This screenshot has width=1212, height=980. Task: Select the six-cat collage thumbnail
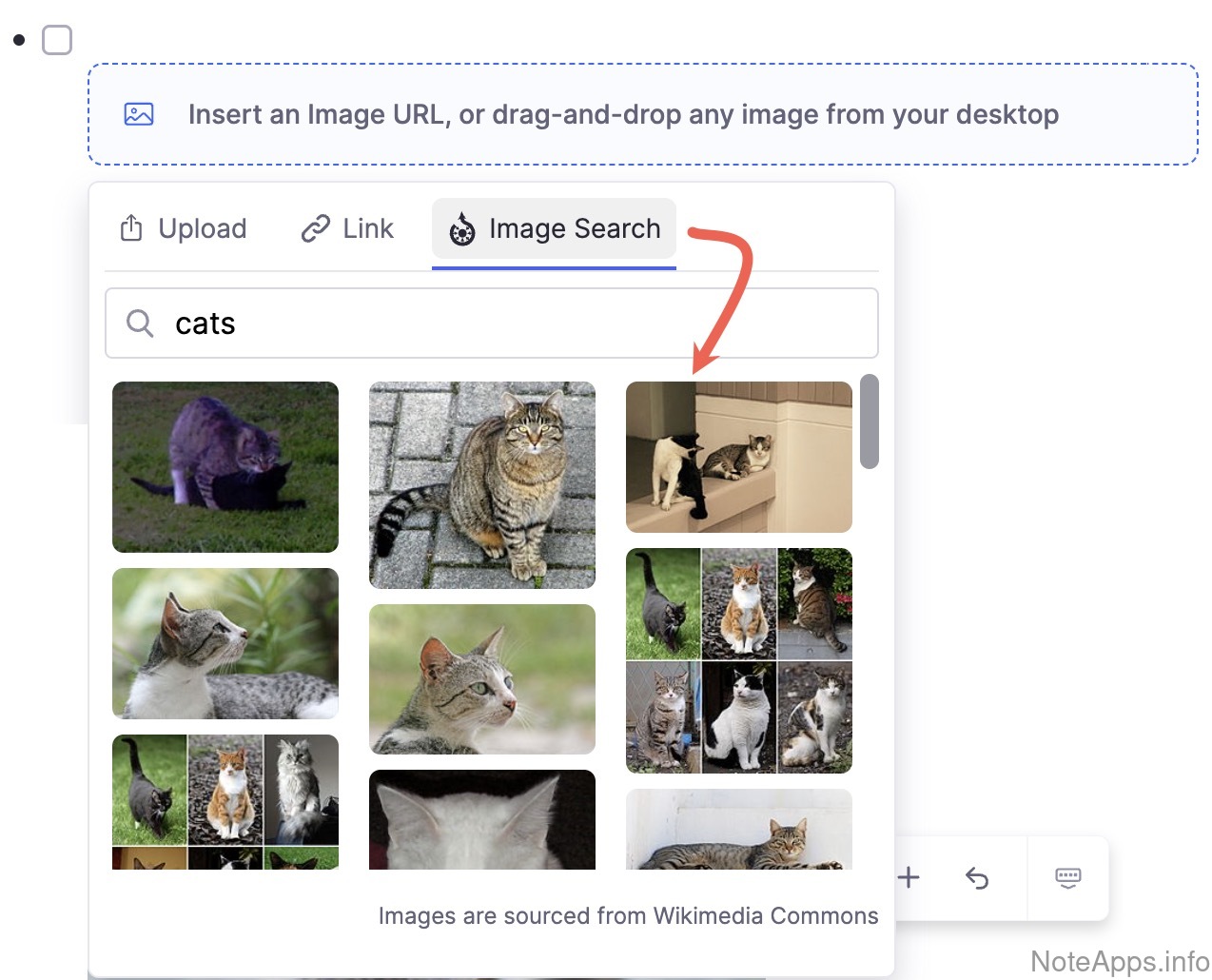point(739,660)
